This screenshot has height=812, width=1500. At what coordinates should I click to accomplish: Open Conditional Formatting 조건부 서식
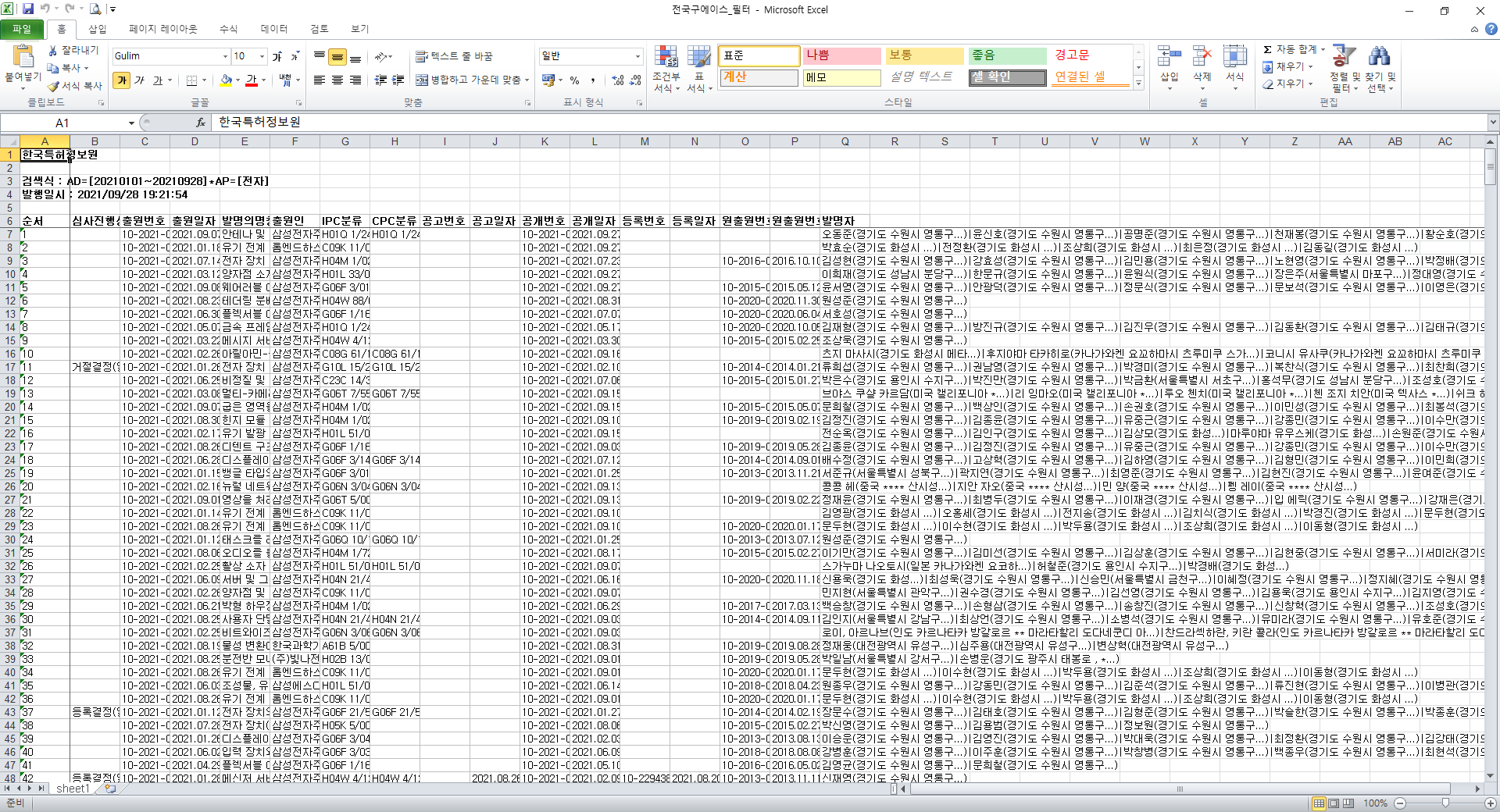(666, 69)
